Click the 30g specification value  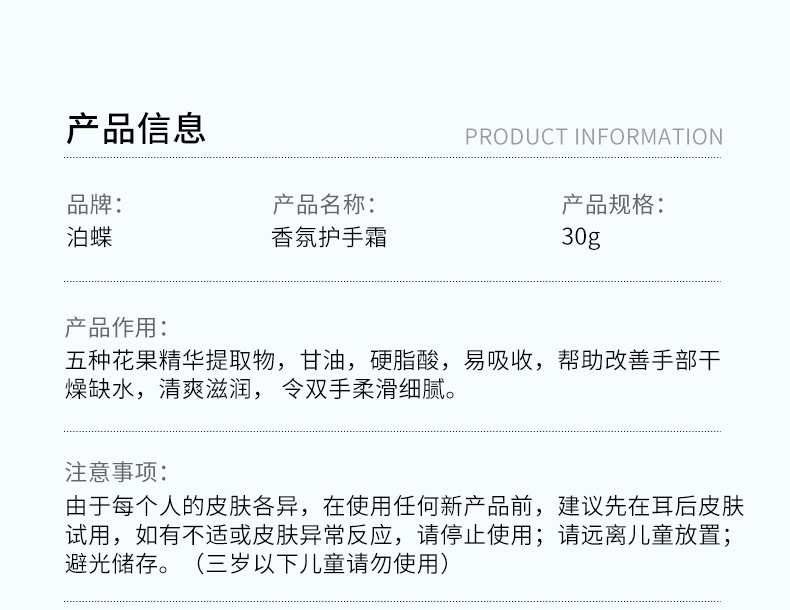581,238
